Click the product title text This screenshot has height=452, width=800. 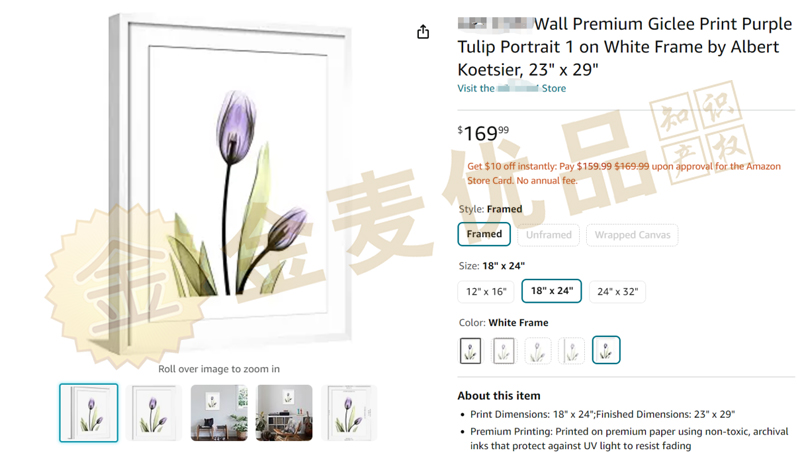(x=624, y=46)
